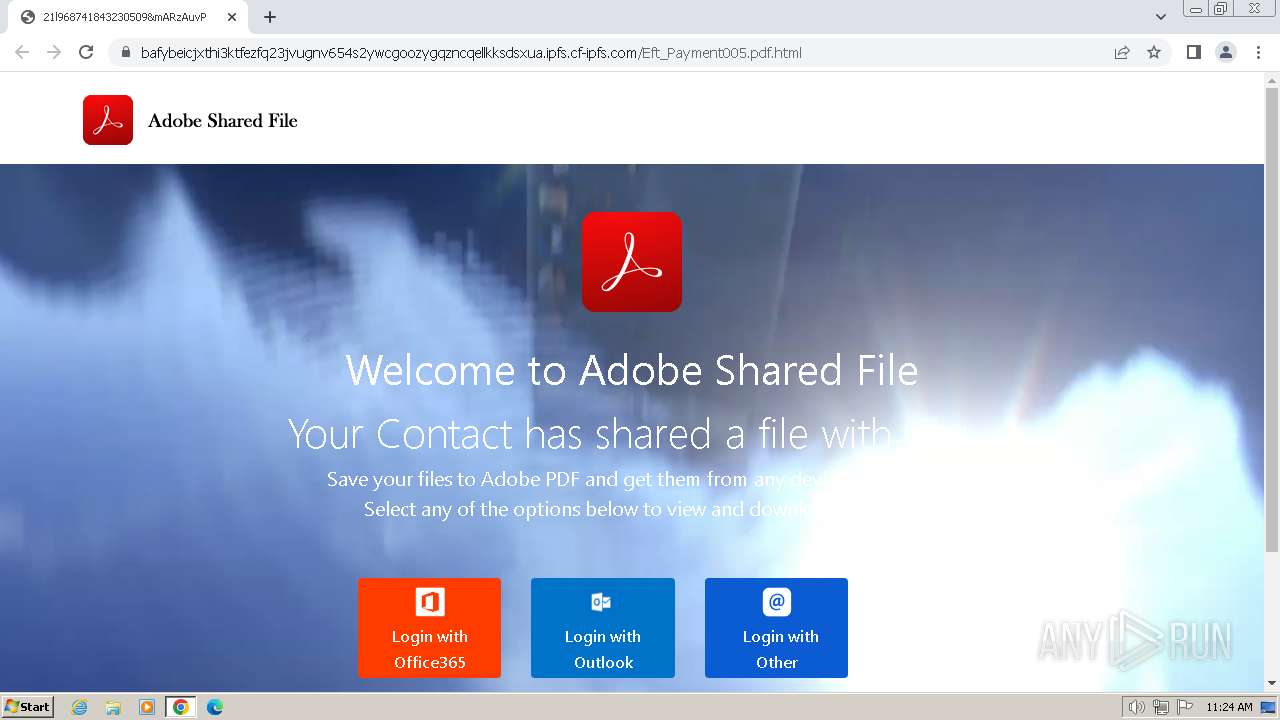Share this page icon in address bar
The image size is (1280, 720).
click(x=1122, y=52)
